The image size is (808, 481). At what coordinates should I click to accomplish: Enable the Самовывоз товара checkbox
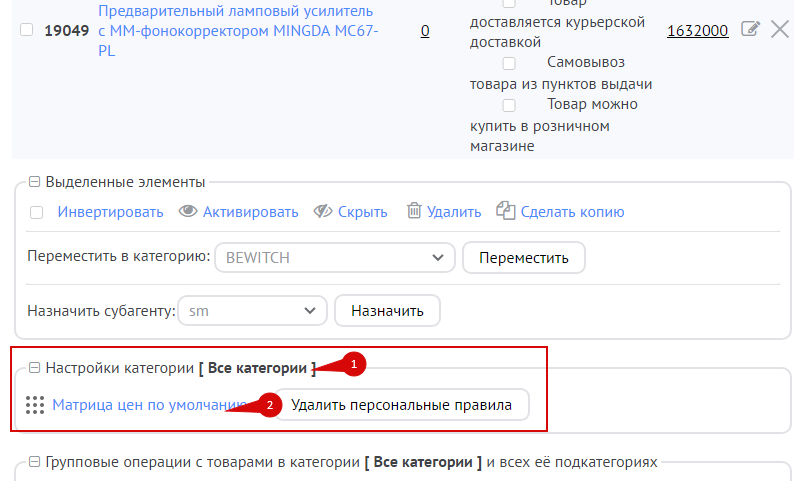(x=509, y=63)
